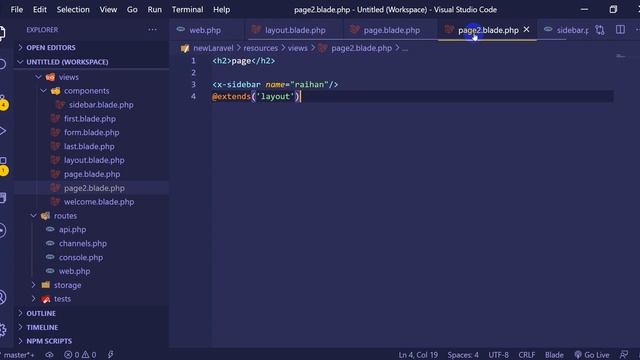Open the Edit menu

[x=40, y=9]
